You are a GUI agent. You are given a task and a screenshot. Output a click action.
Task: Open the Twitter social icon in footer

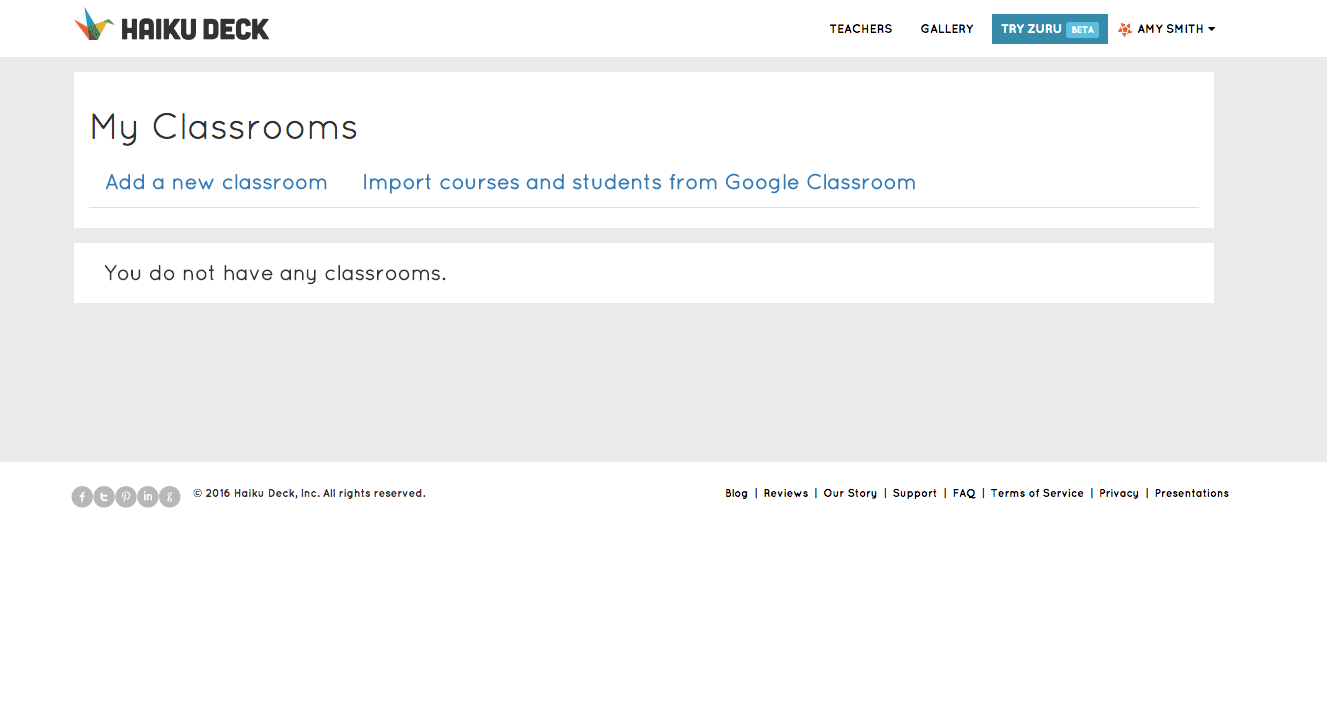(104, 497)
